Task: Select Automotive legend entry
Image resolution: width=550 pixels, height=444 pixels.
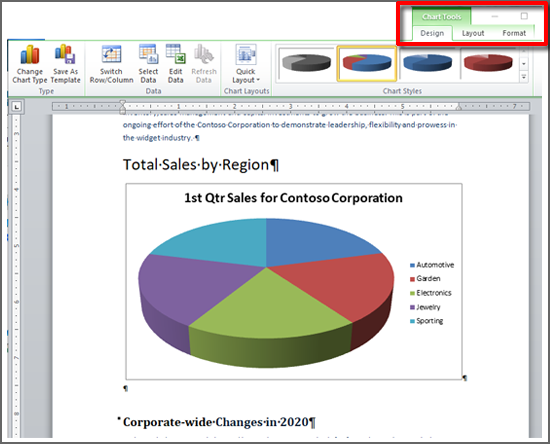Action: (x=432, y=265)
